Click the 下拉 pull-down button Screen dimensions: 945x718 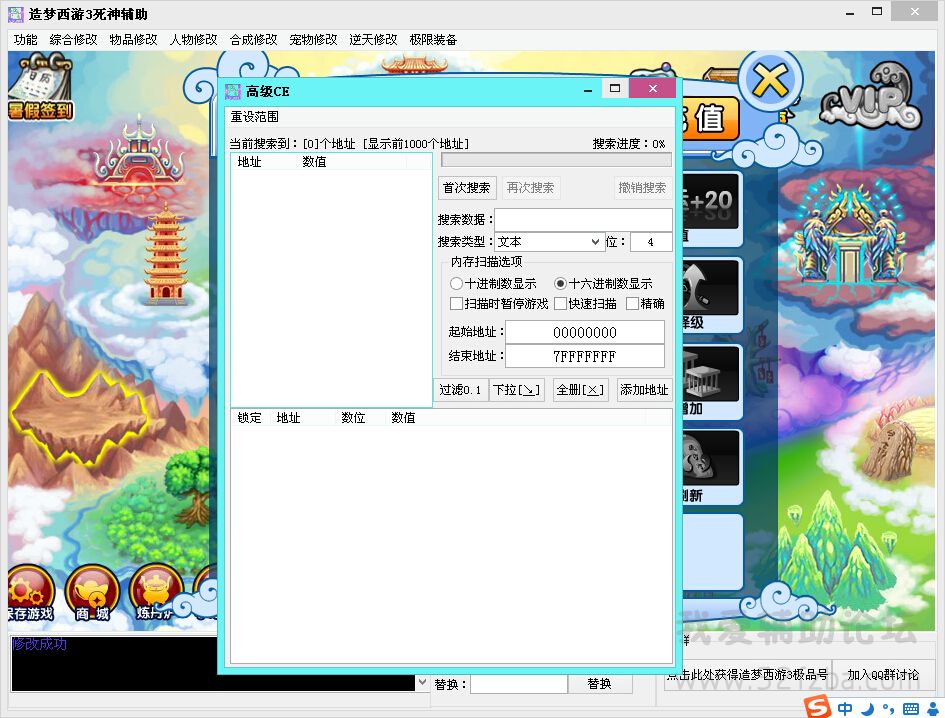[516, 390]
